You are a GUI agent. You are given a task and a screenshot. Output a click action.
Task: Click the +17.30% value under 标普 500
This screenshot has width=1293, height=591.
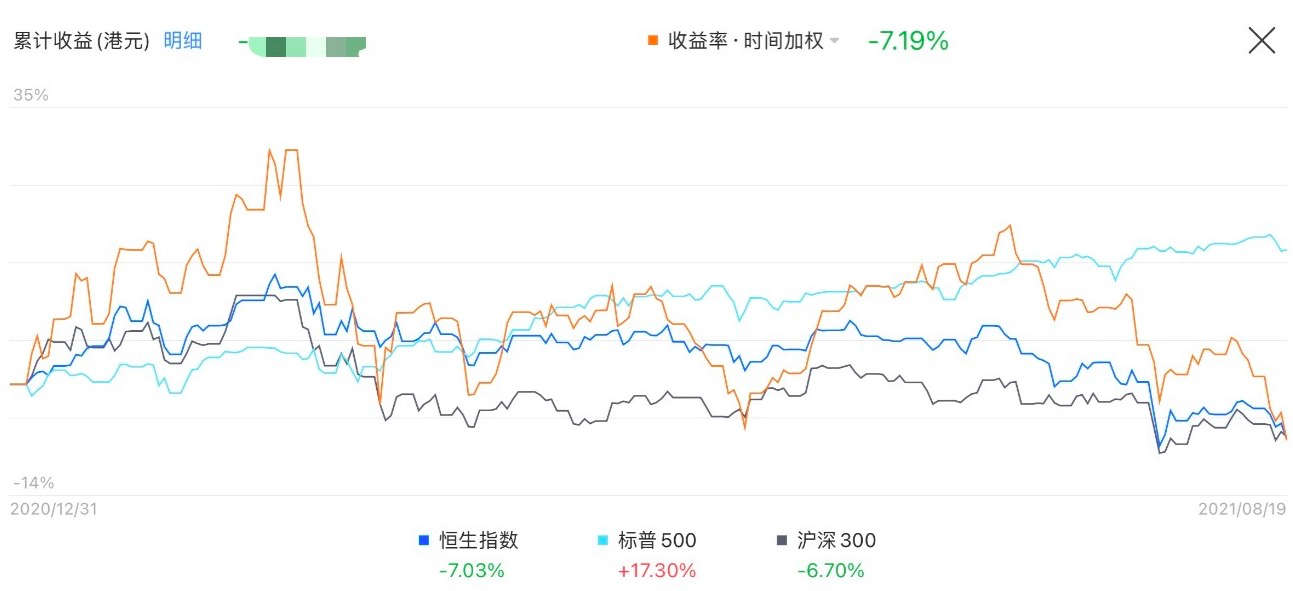click(x=657, y=571)
